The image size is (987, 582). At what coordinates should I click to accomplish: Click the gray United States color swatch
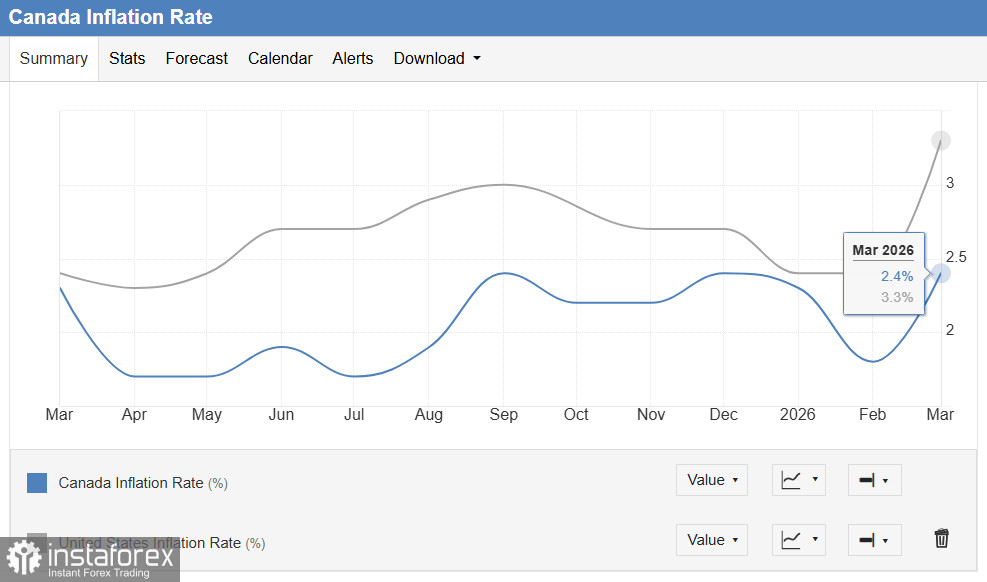click(x=37, y=538)
